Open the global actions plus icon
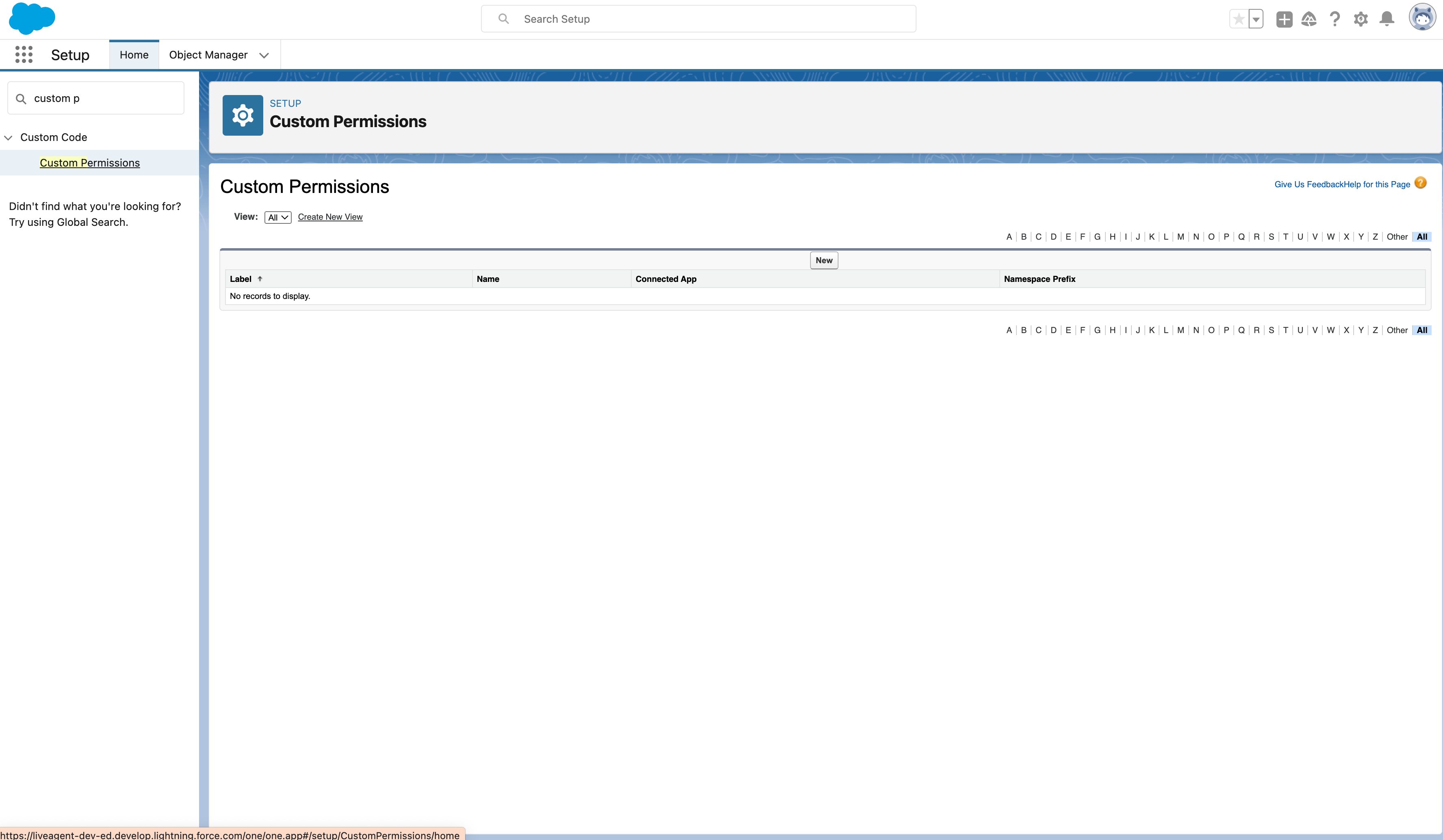The image size is (1443, 840). click(x=1284, y=19)
